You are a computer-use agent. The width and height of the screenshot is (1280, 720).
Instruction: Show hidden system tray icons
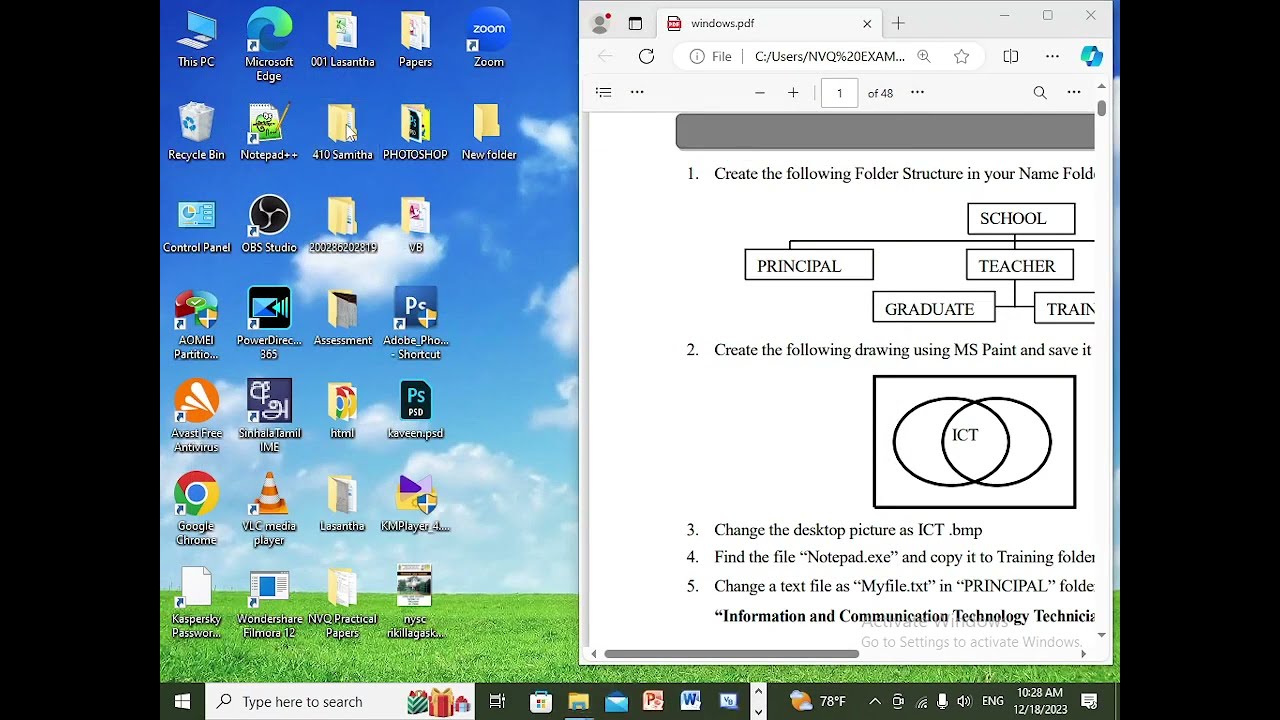(x=875, y=701)
